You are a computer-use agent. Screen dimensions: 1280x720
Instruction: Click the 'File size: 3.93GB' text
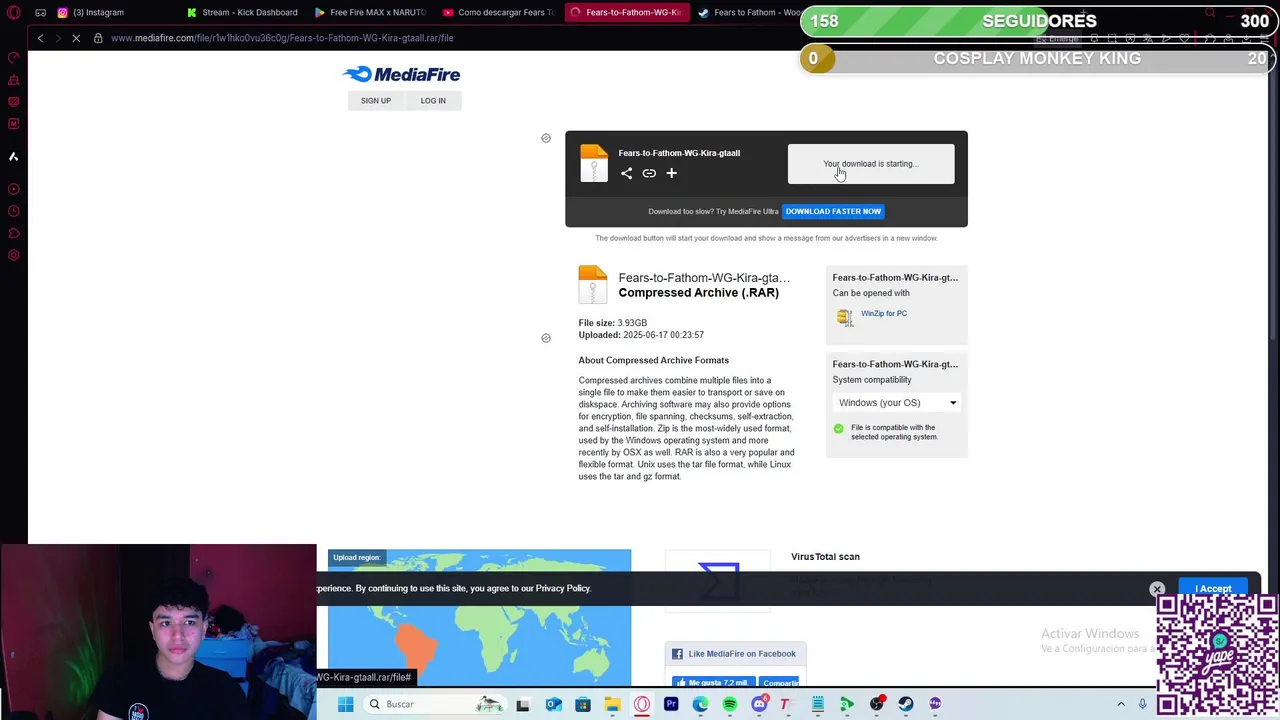613,323
